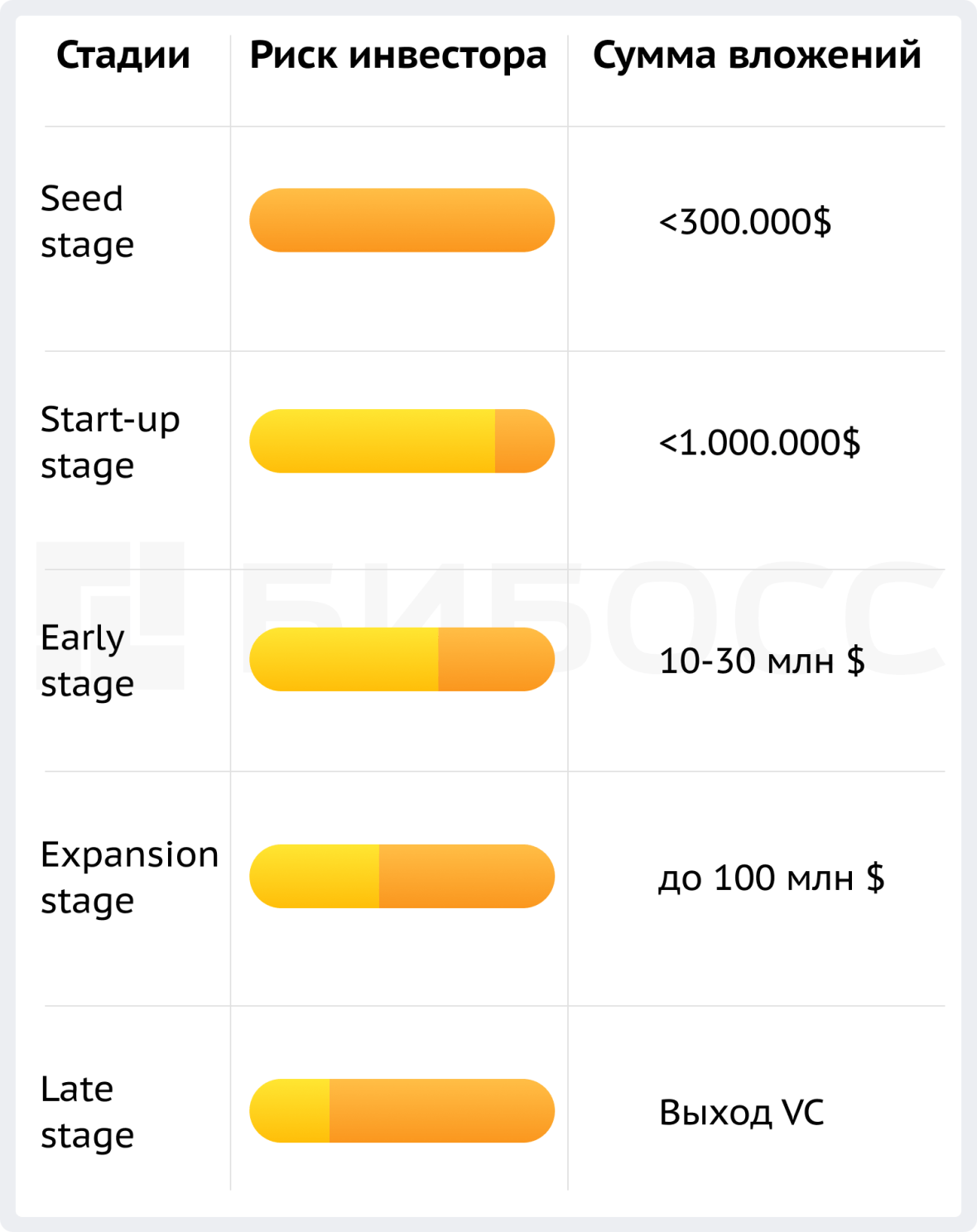Image resolution: width=977 pixels, height=1232 pixels.
Task: Select the до 100 млн $ amount
Action: (x=771, y=878)
